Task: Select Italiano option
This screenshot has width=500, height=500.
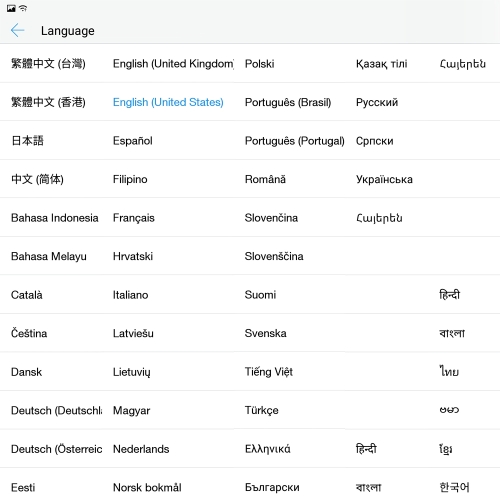Action: pos(130,295)
